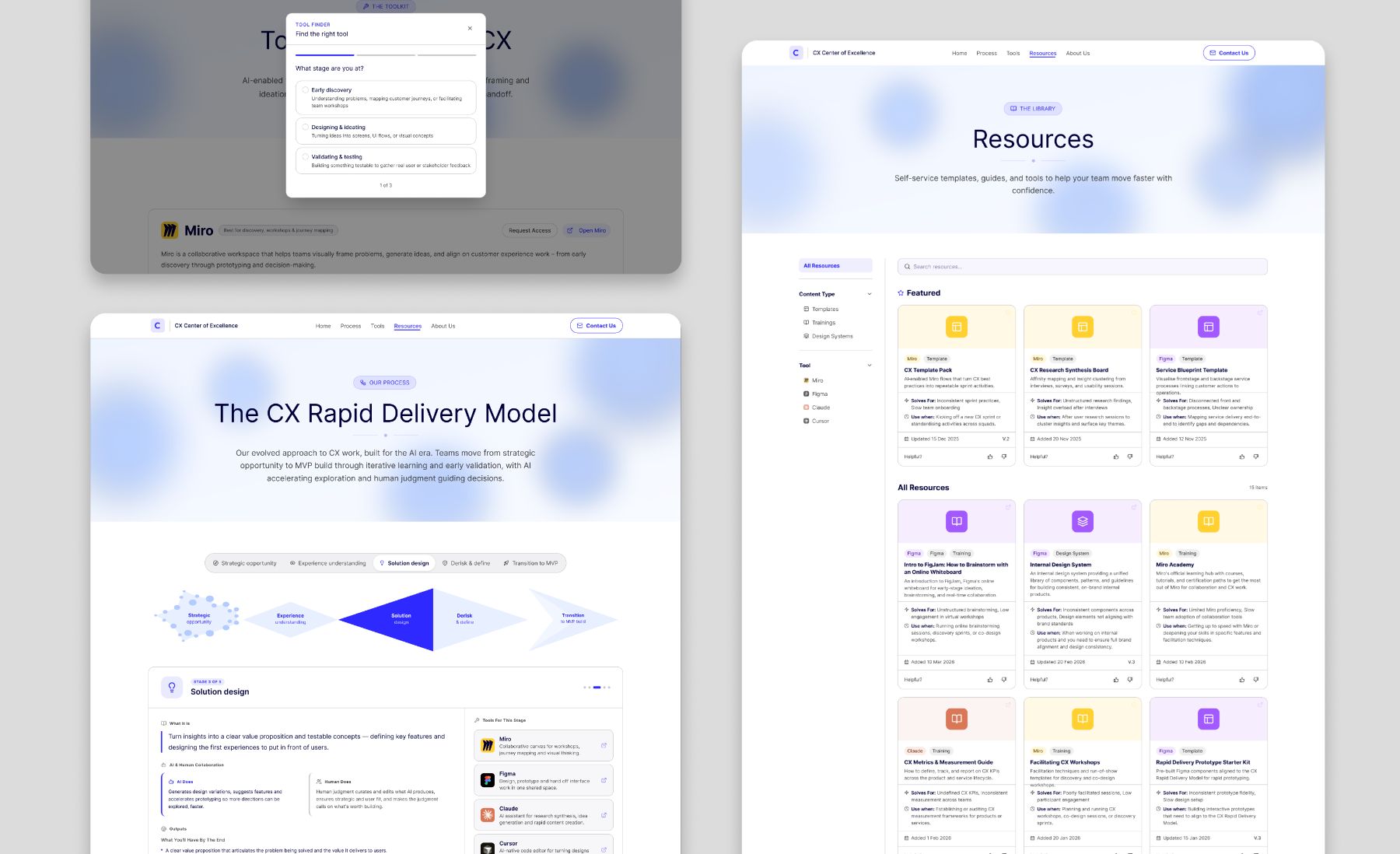
Task: Click the CX Research Synthesis Board template icon
Action: coord(1083,327)
